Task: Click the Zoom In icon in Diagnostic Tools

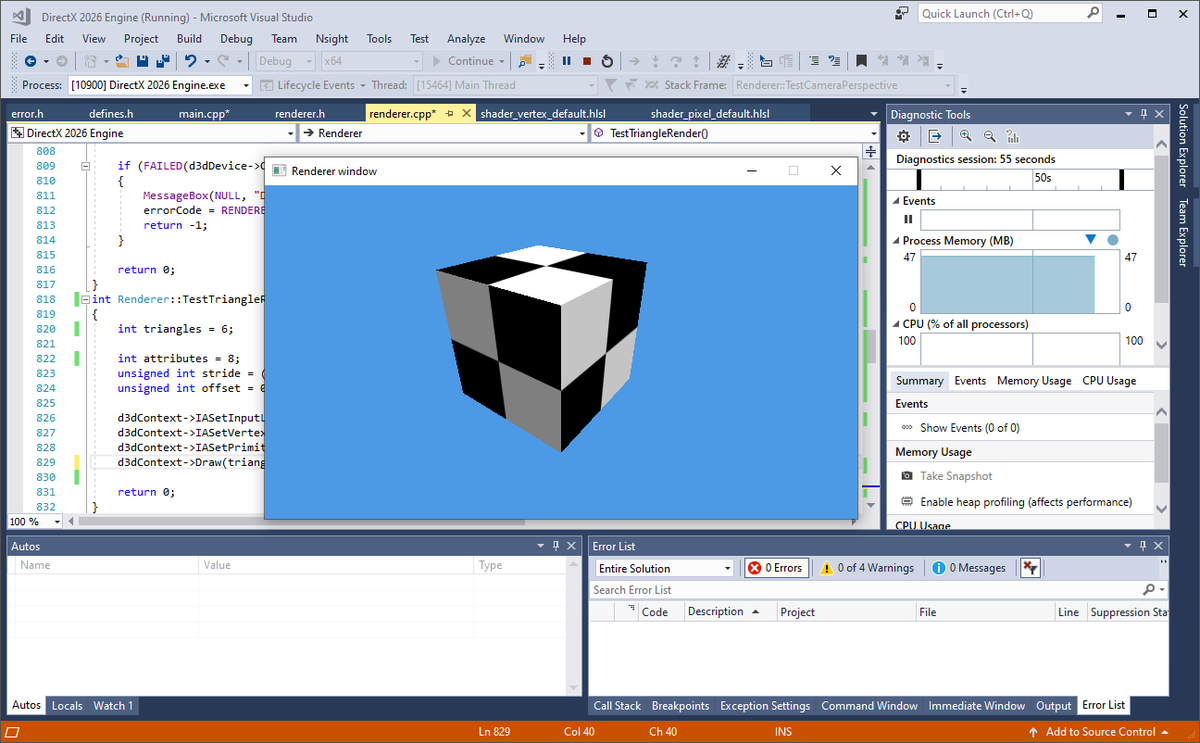Action: click(x=965, y=136)
